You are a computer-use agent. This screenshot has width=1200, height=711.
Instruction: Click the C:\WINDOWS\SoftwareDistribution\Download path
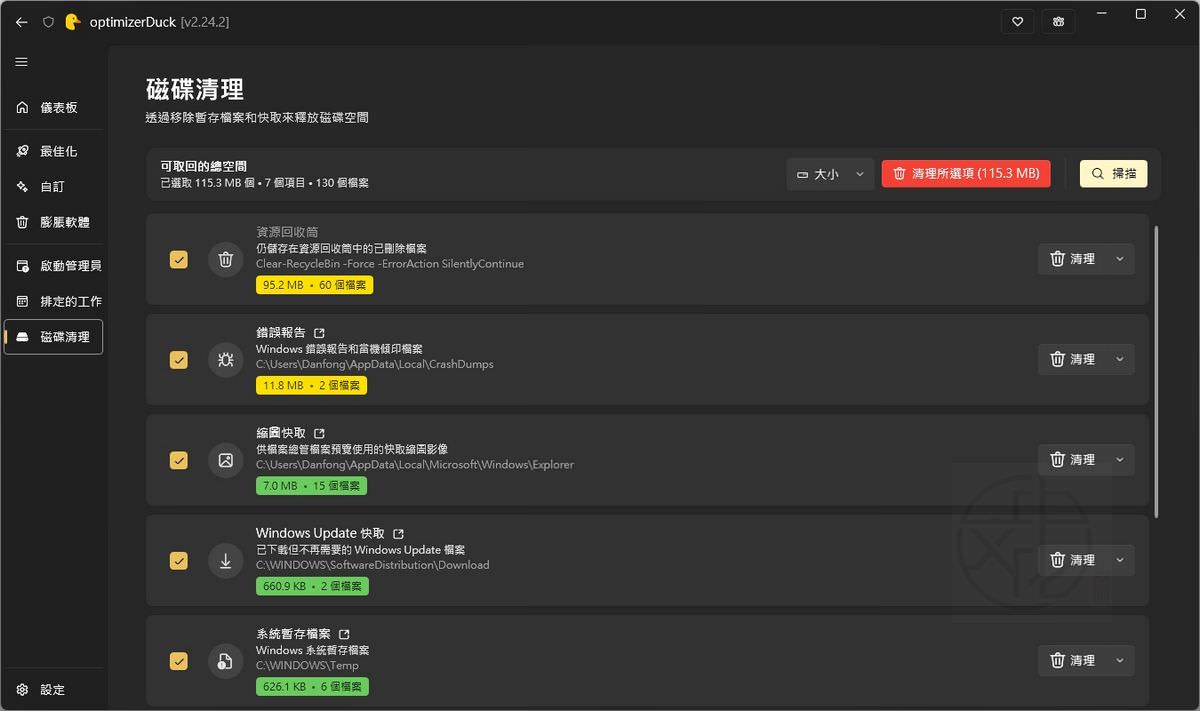pos(373,565)
